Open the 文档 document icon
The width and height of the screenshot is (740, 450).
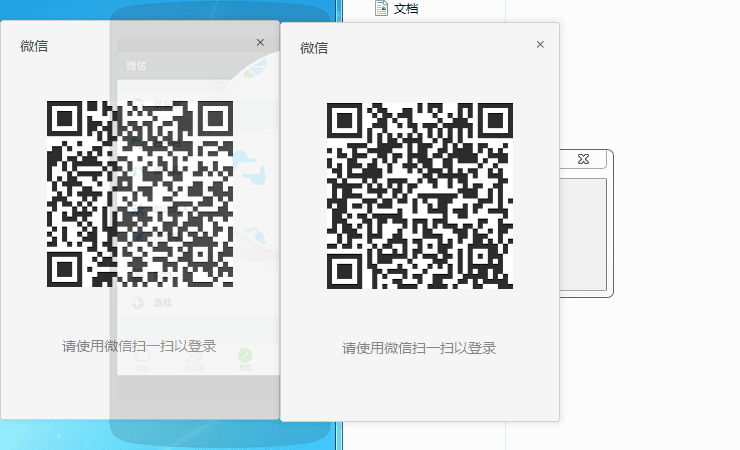pyautogui.click(x=381, y=8)
